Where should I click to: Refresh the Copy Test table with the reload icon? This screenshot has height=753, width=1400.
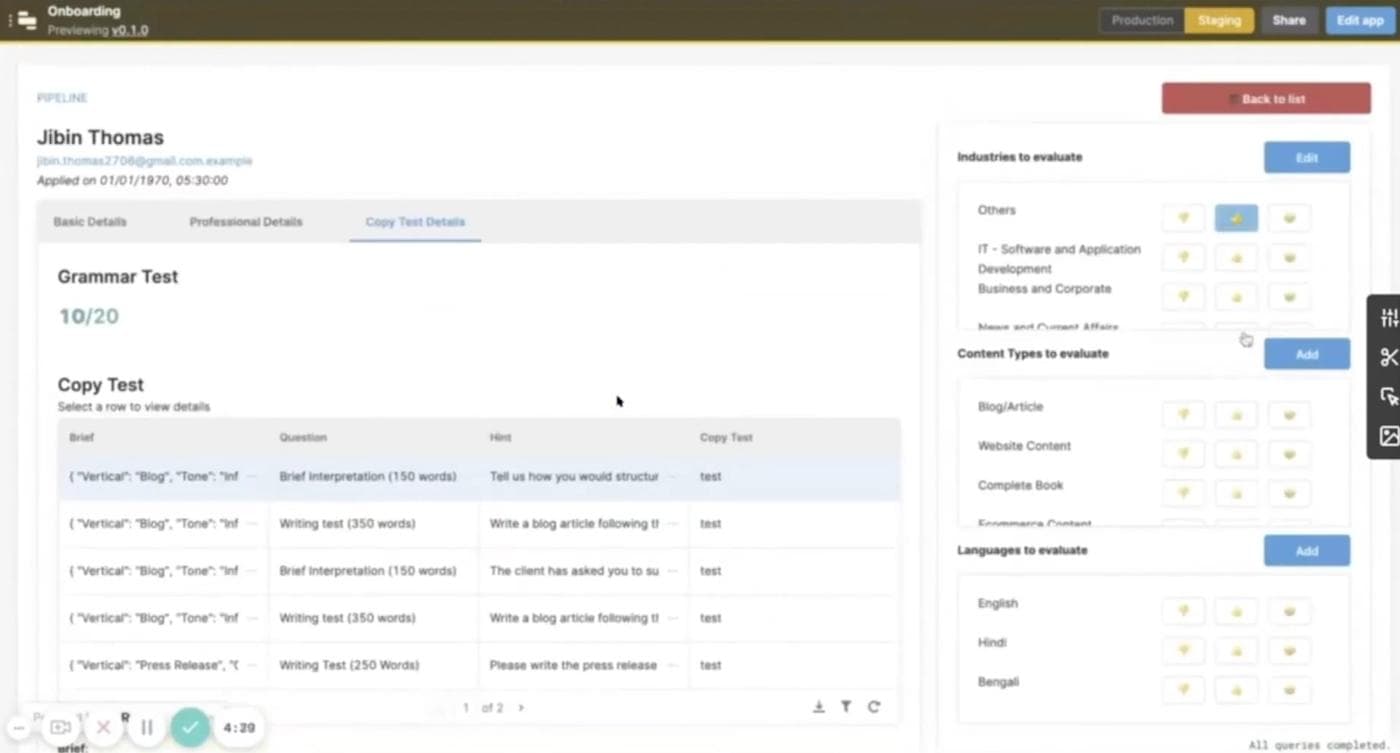(x=873, y=706)
